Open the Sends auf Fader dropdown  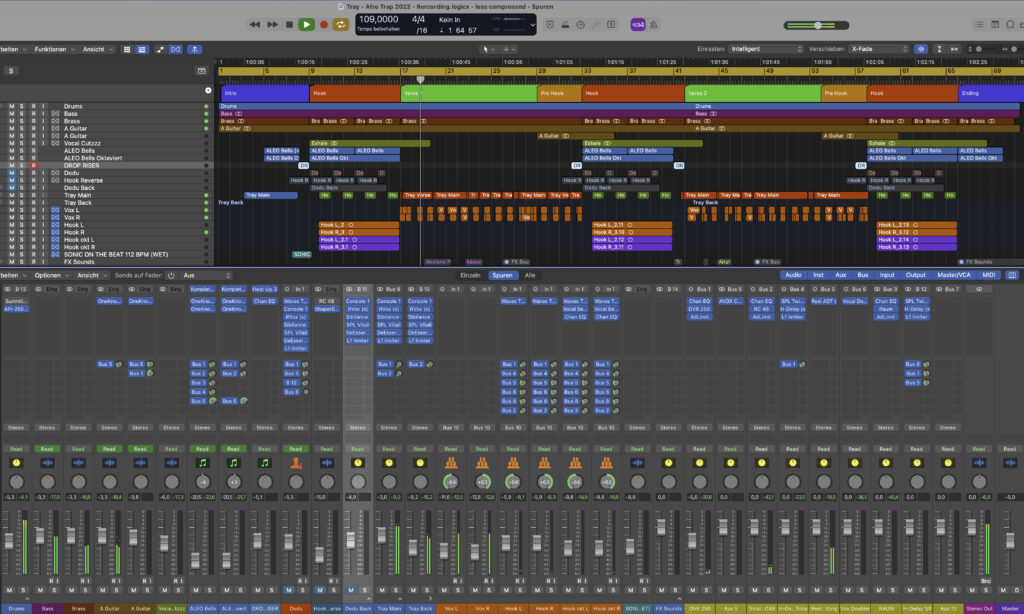[x=206, y=276]
